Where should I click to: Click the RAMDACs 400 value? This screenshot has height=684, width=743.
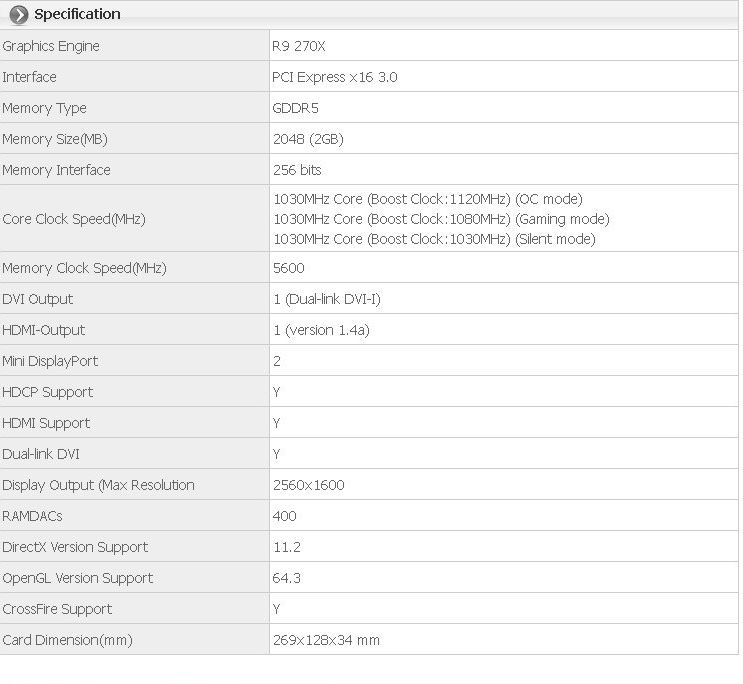284,516
